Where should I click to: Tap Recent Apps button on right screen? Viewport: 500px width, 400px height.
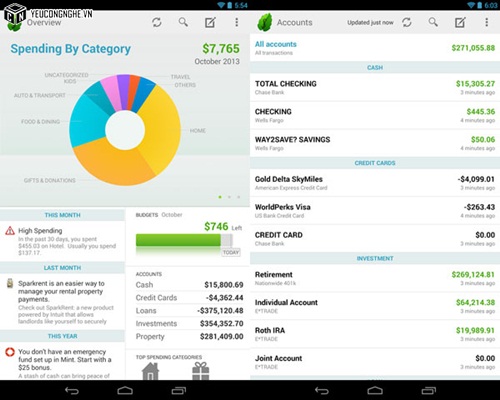[429, 390]
